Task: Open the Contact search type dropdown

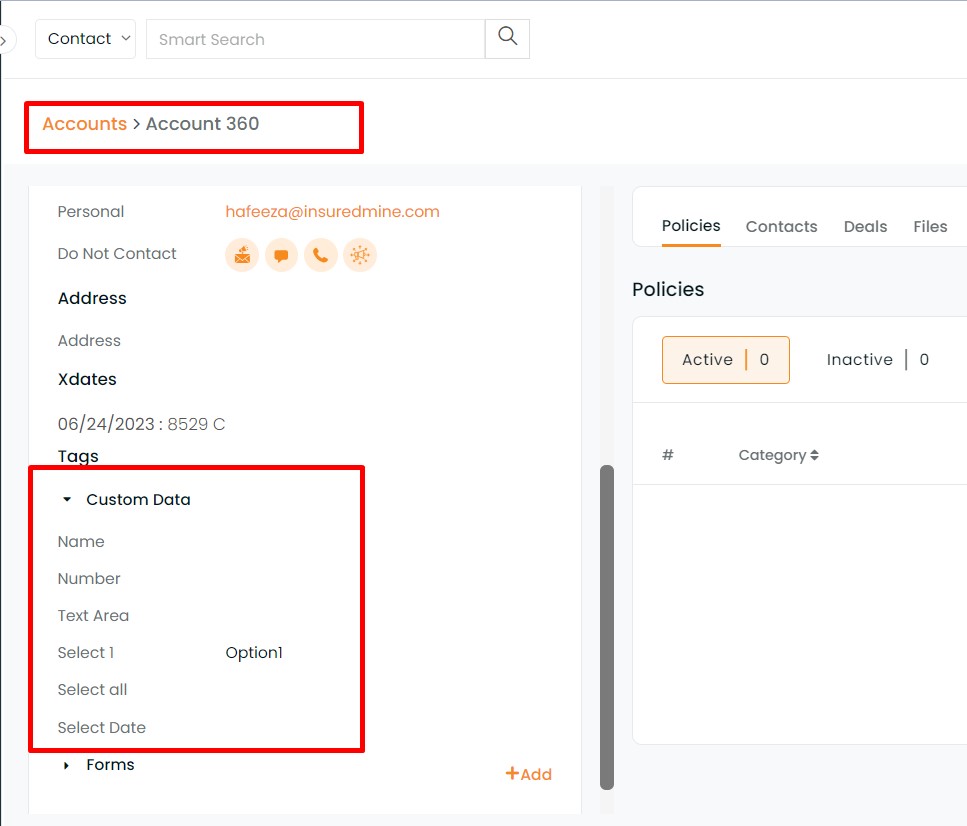Action: [x=85, y=39]
